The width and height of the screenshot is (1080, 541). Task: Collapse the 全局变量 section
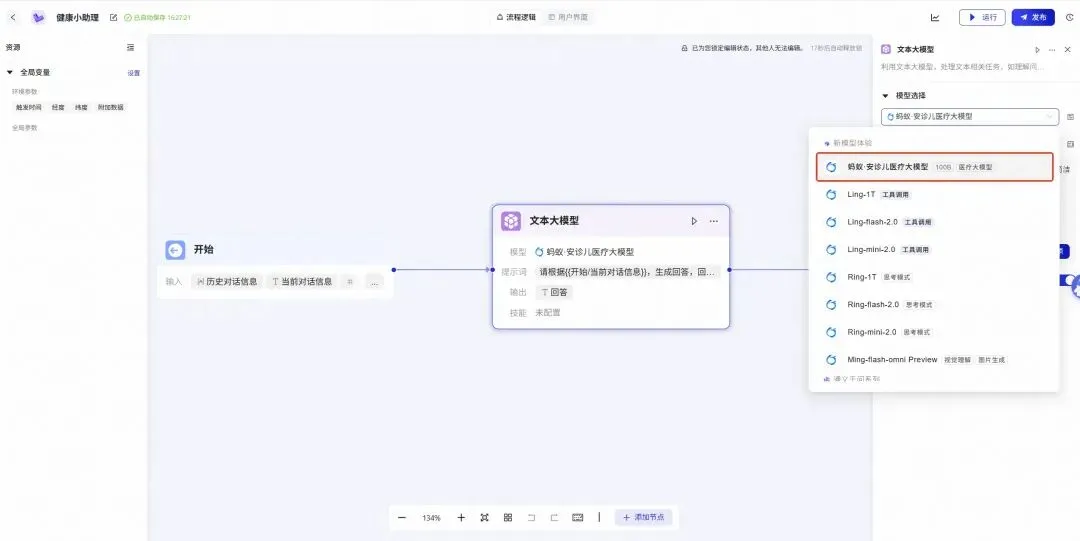pos(10,72)
